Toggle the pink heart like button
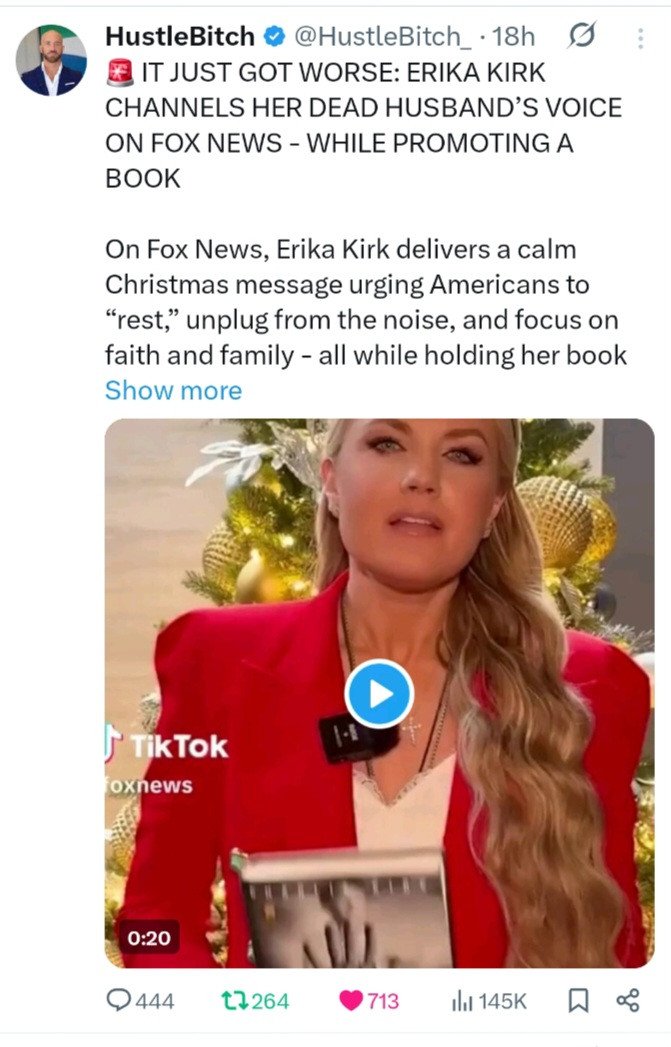 tap(351, 1000)
